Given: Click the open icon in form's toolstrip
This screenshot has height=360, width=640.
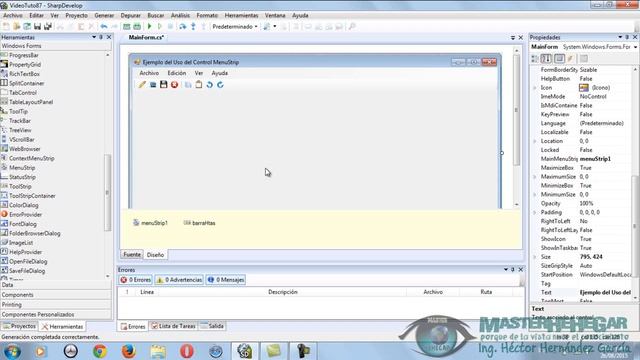Looking at the screenshot, I should (x=153, y=84).
